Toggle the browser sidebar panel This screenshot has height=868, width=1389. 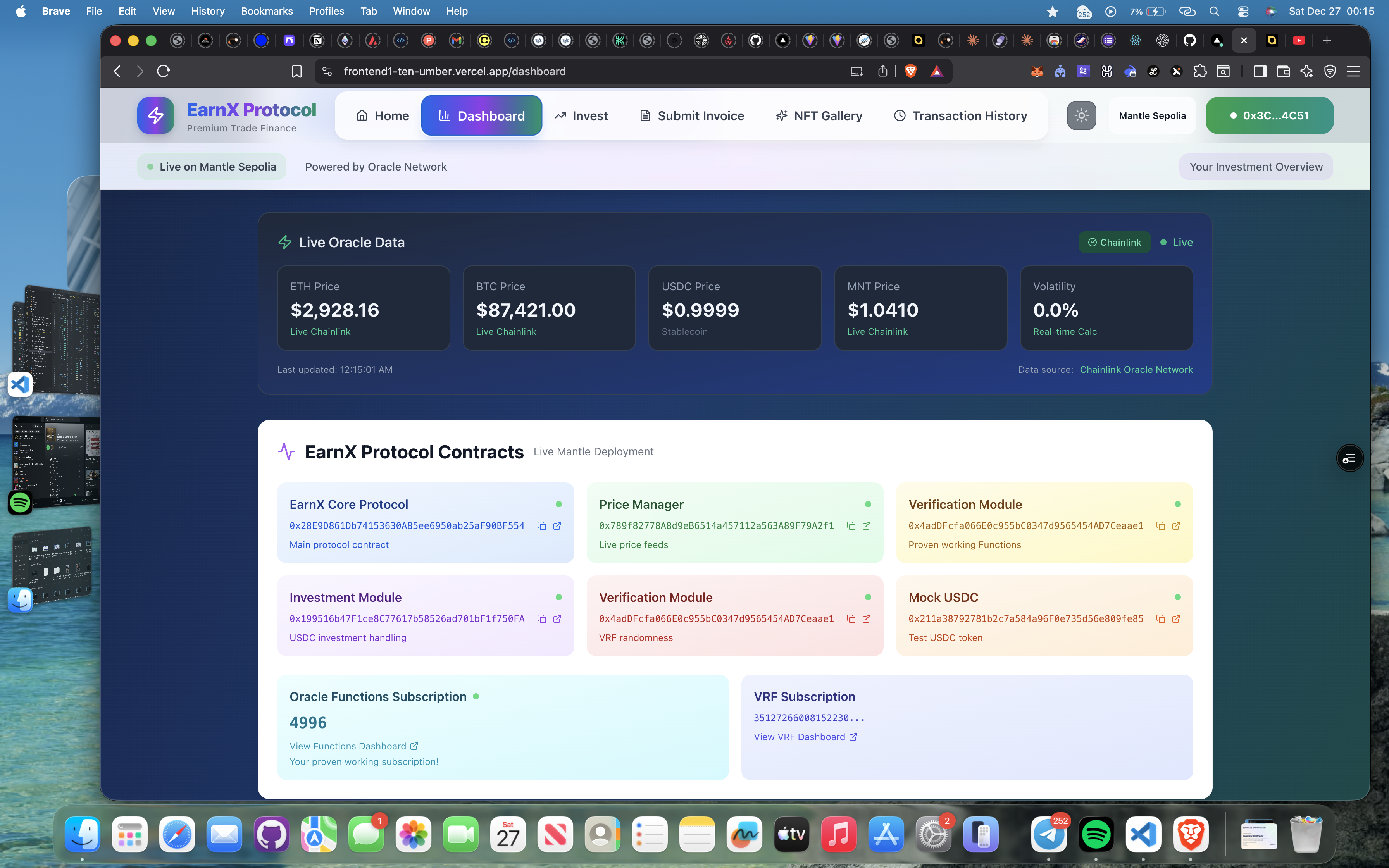coord(1260,71)
